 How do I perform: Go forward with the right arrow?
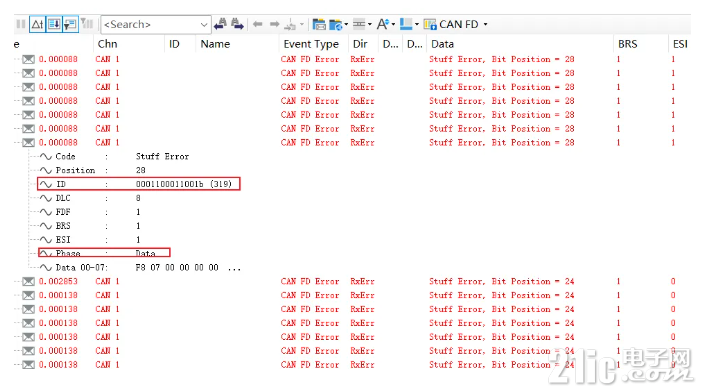(274, 24)
